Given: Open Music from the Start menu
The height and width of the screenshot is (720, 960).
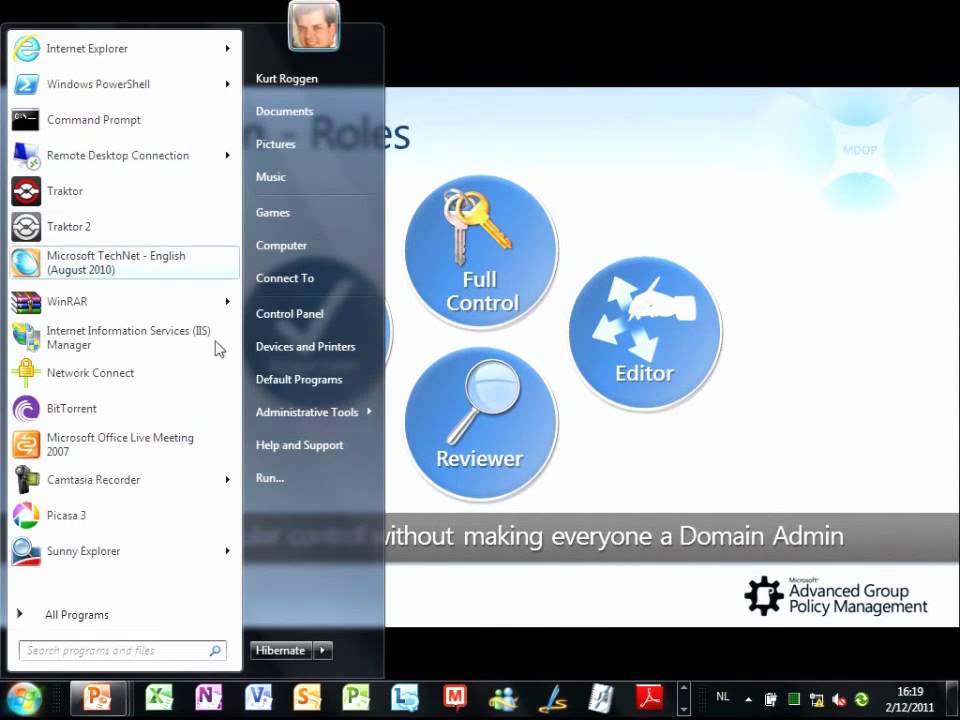Looking at the screenshot, I should [x=271, y=177].
